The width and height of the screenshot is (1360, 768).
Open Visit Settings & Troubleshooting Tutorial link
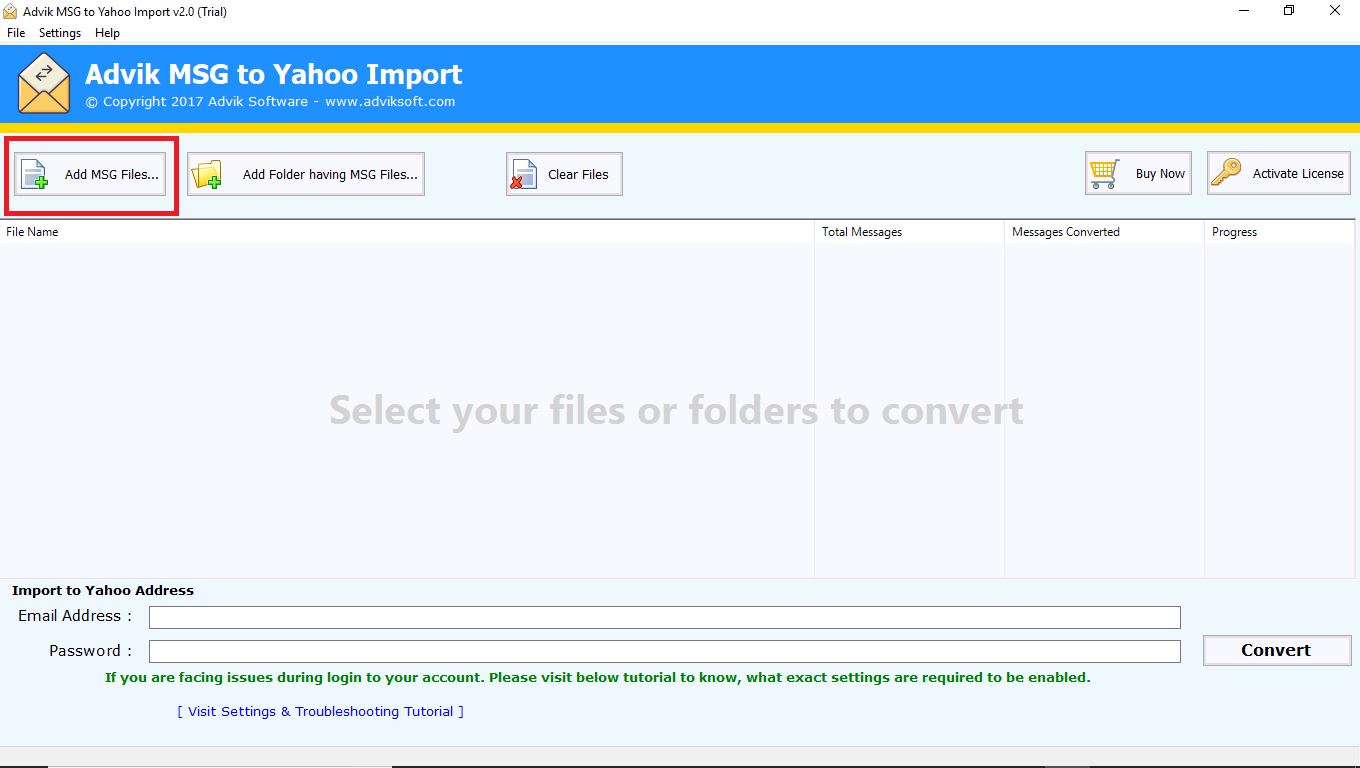(321, 712)
